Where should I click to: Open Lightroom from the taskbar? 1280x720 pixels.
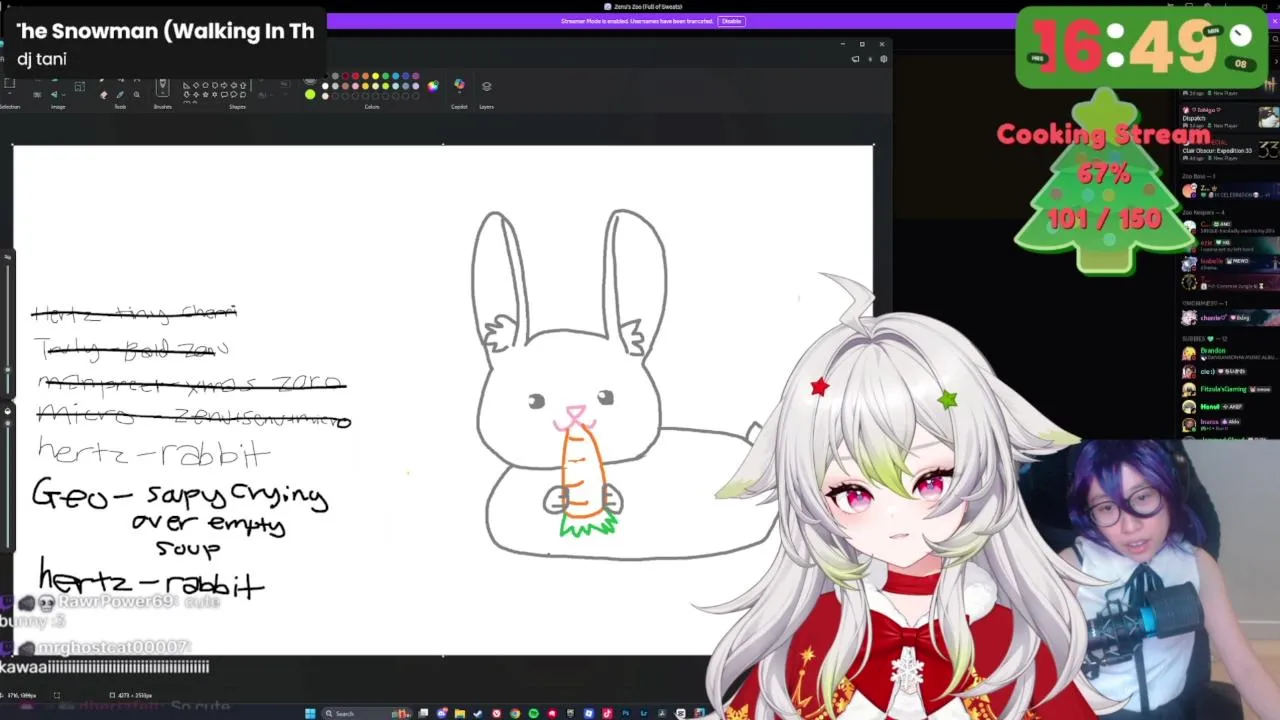click(643, 713)
